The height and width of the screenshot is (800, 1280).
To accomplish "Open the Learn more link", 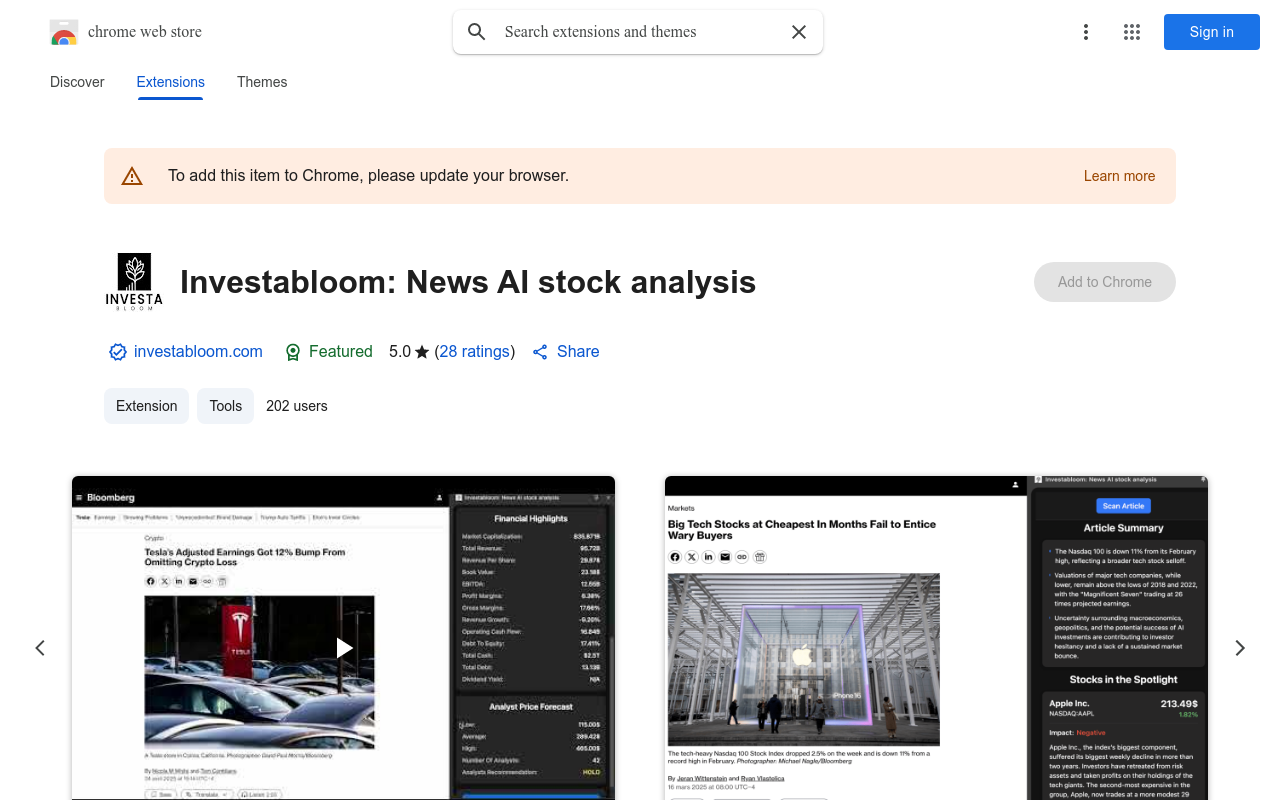I will point(1119,175).
